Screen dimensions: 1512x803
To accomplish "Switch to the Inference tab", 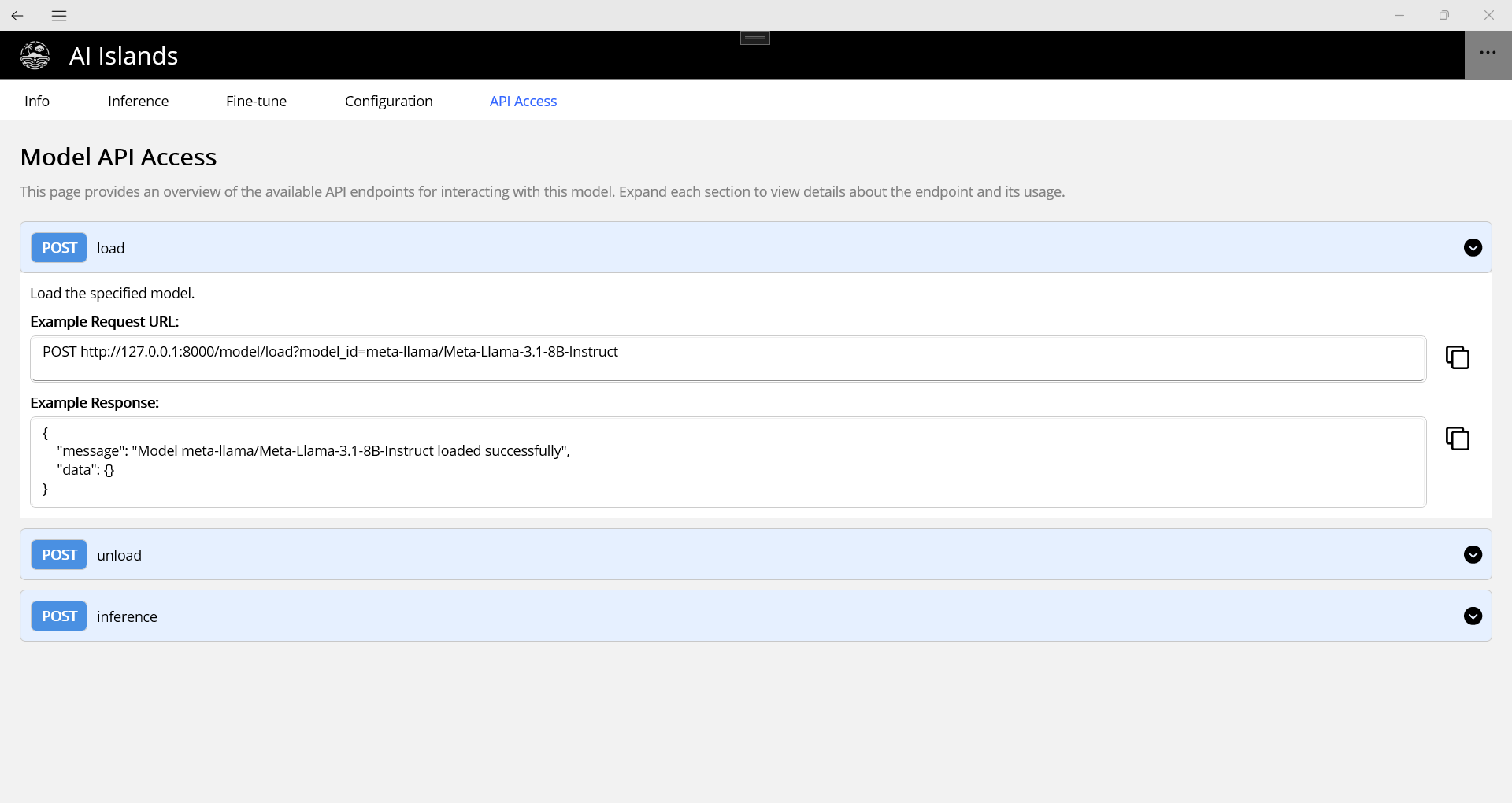I will coord(139,101).
